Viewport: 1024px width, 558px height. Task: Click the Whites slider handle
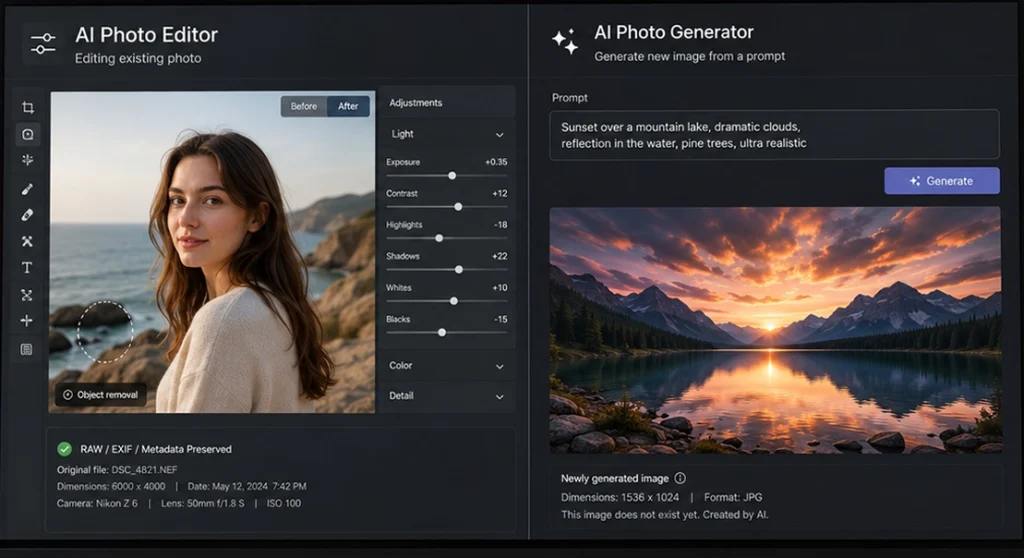click(454, 301)
